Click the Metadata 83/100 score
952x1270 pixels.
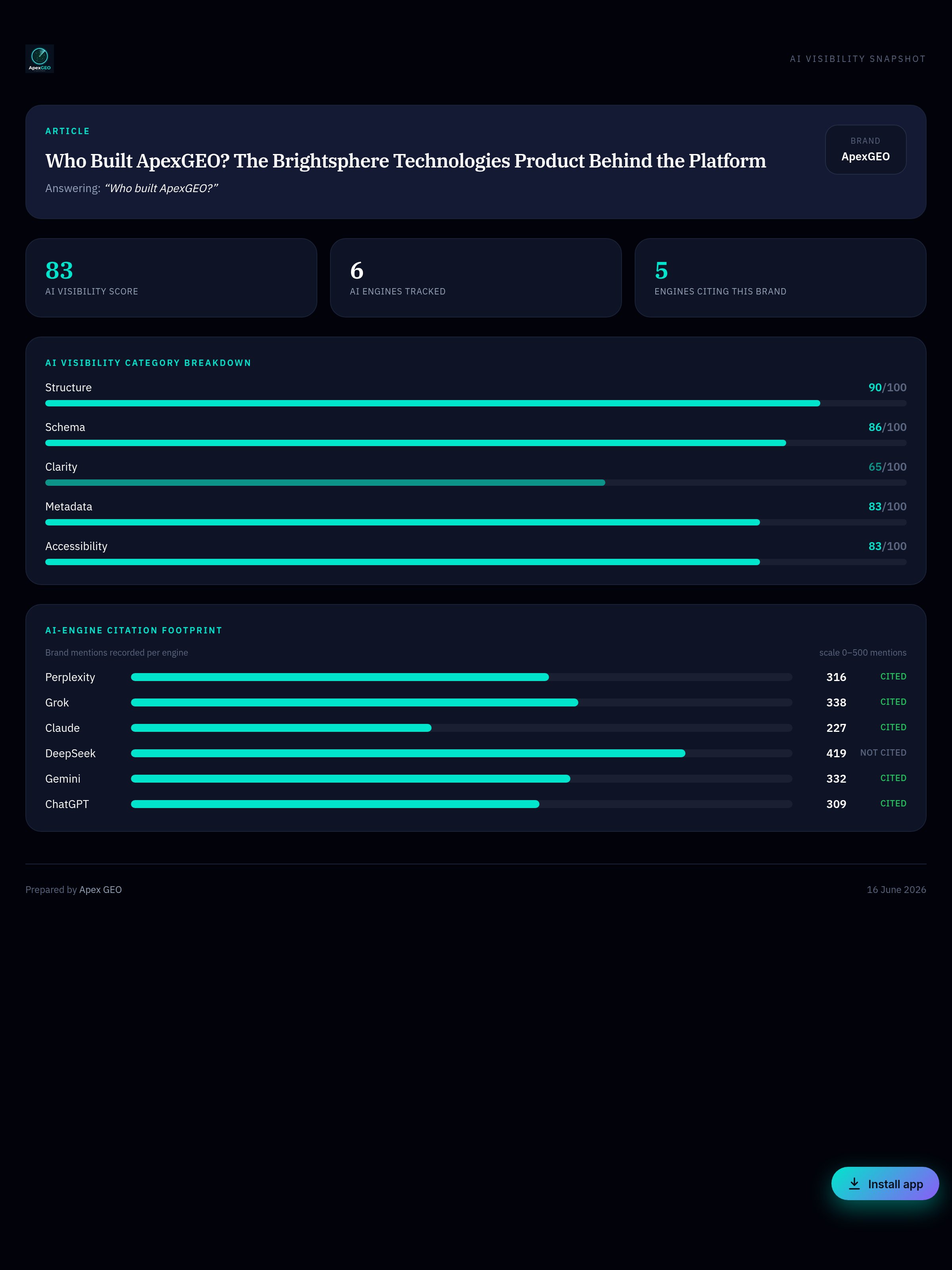(887, 506)
